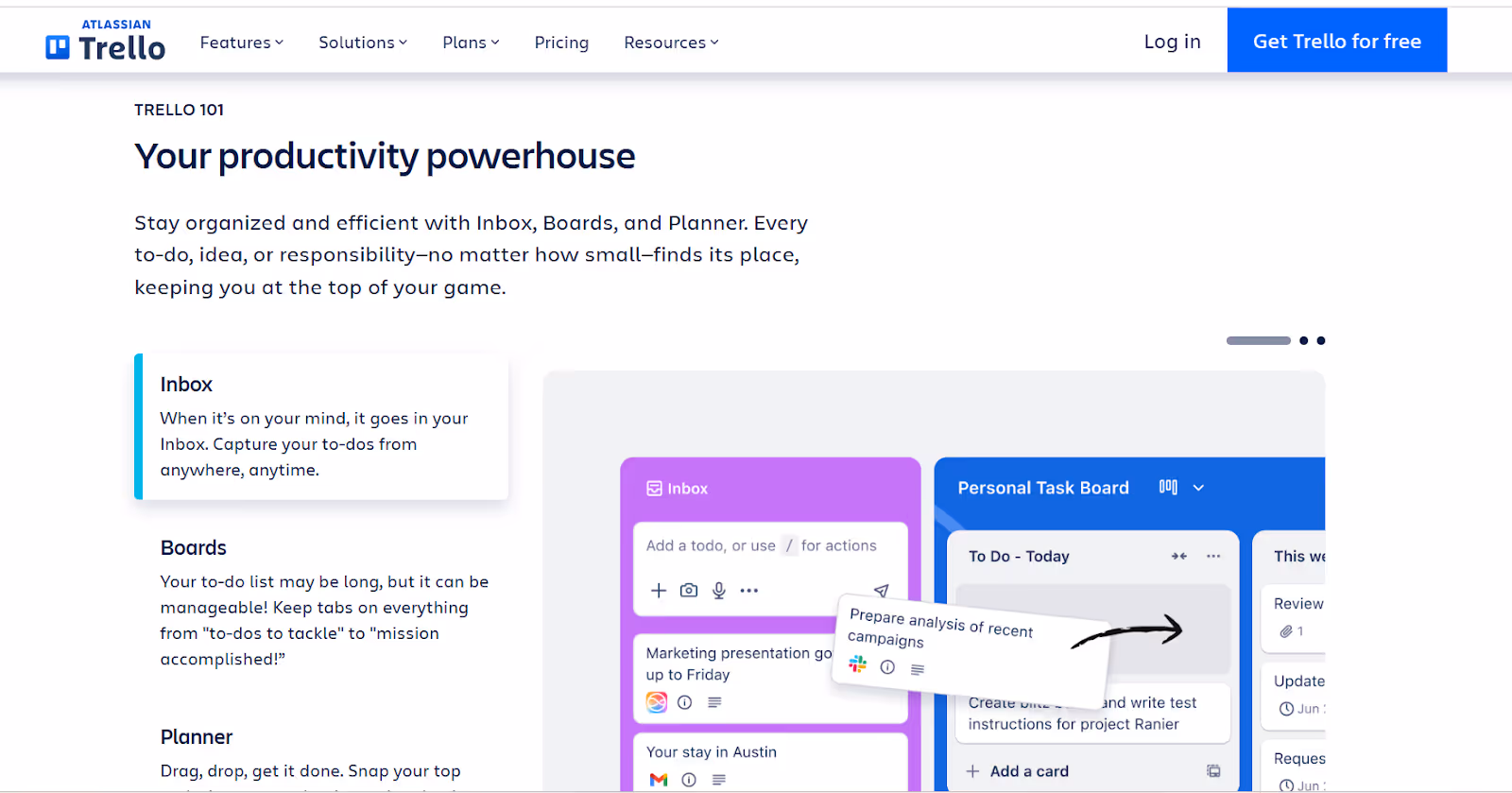Open Your stay in Austin card
This screenshot has width=1512, height=793.
[770, 762]
